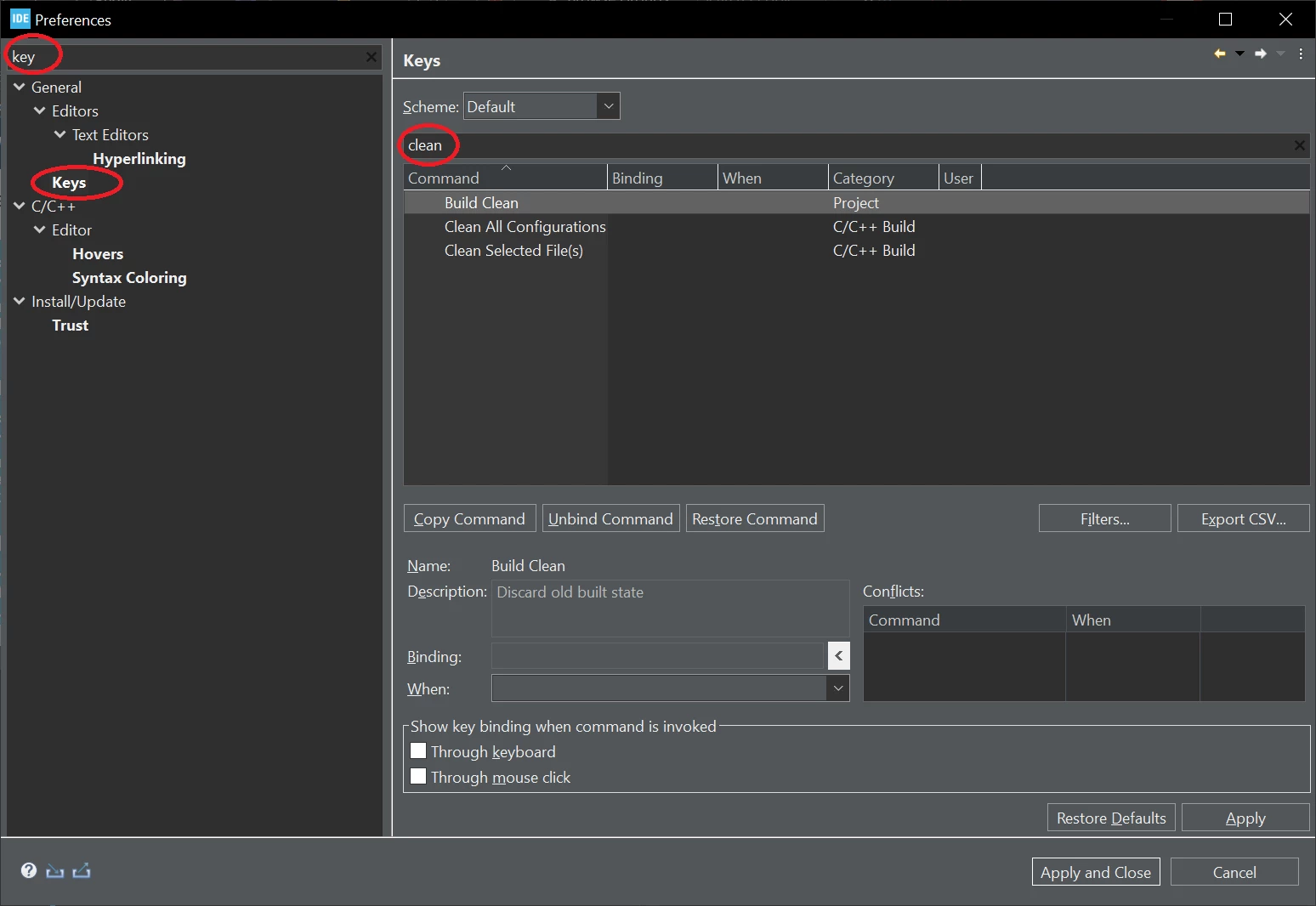Select the Build Clean command row
This screenshot has width=1316, height=906.
(856, 202)
